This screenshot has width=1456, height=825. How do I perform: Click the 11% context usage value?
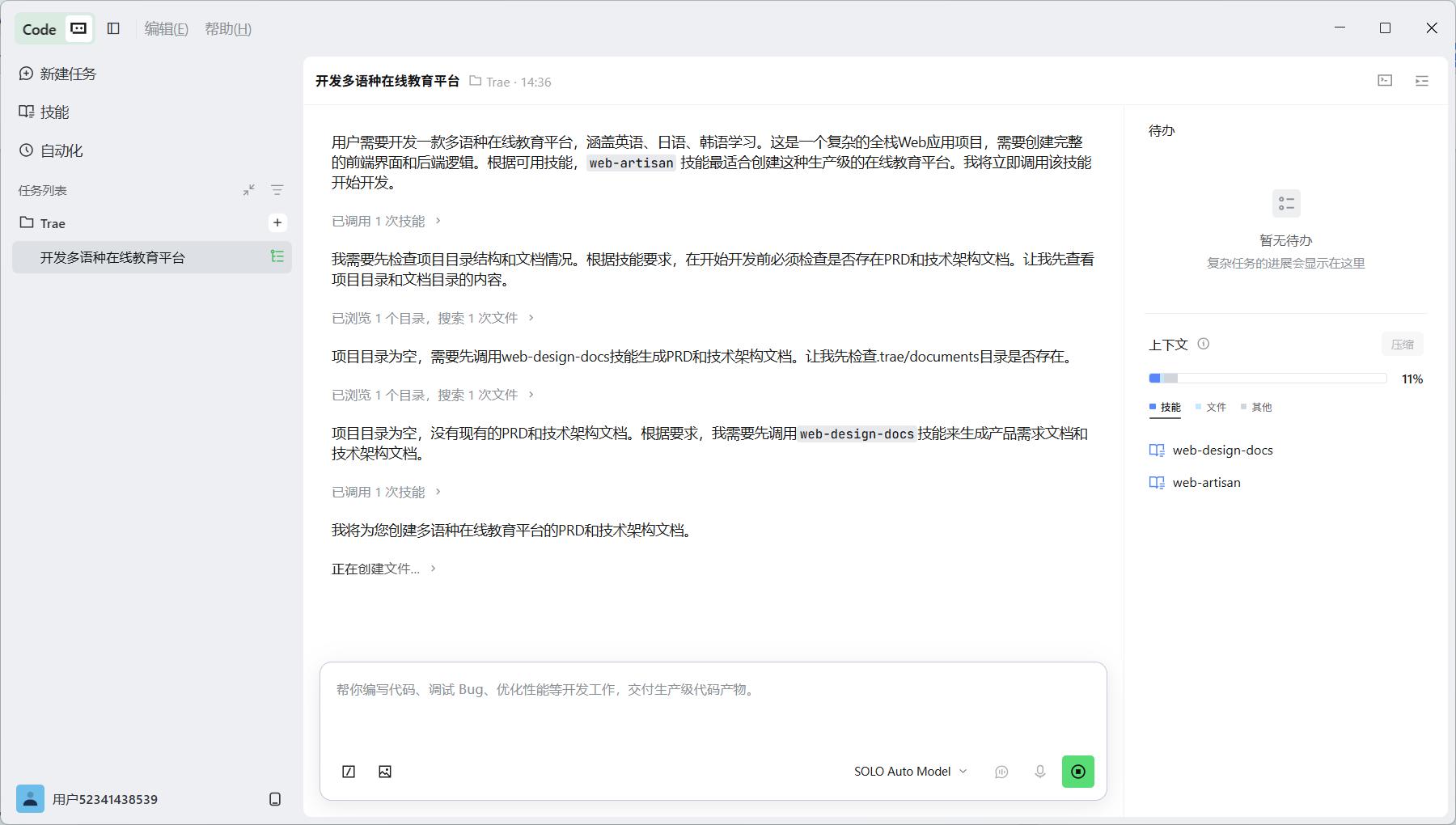click(x=1412, y=379)
